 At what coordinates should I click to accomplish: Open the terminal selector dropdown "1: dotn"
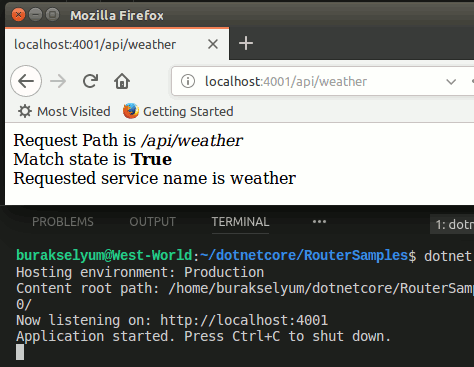tap(452, 224)
